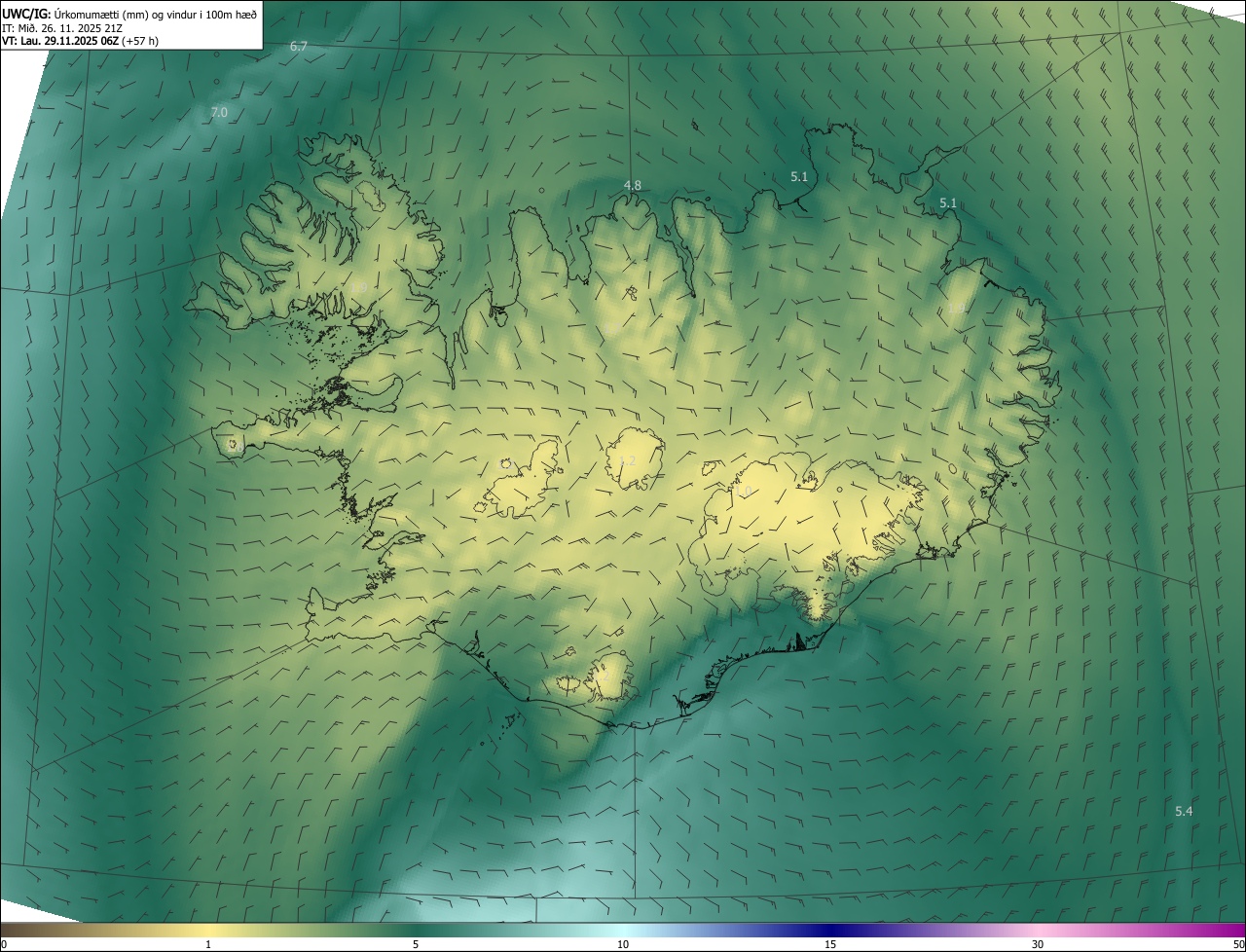Screen dimensions: 1246x952
Task: Click the '30' tick on the color scale
Action: pyautogui.click(x=1038, y=944)
